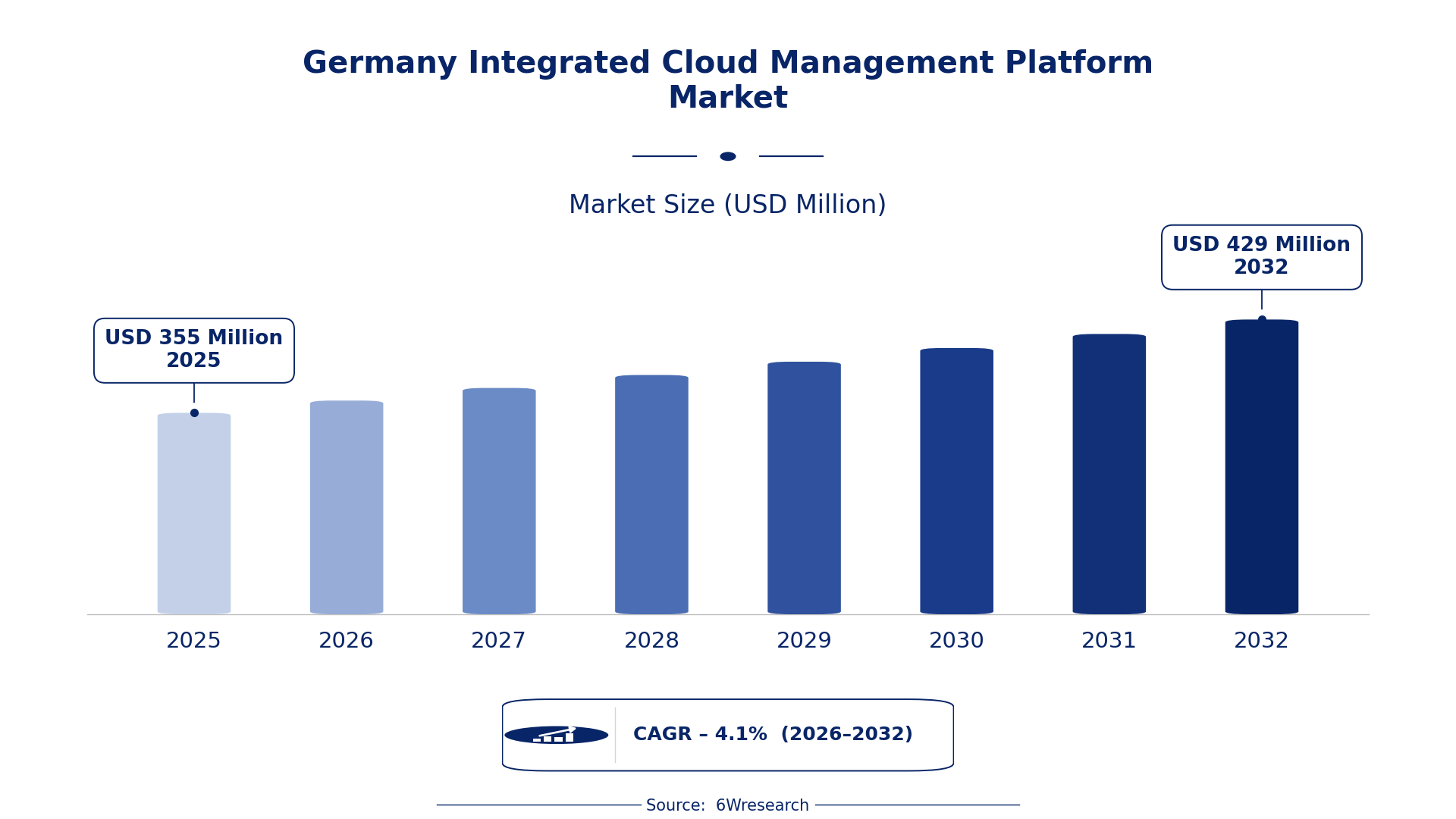Click the 2027 bar in the chart
This screenshot has width=1456, height=819.
click(x=499, y=501)
